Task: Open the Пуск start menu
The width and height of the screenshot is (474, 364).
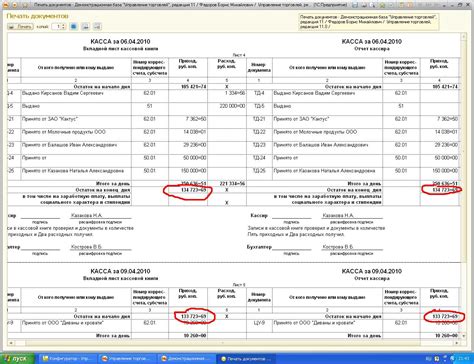Action: 17,359
